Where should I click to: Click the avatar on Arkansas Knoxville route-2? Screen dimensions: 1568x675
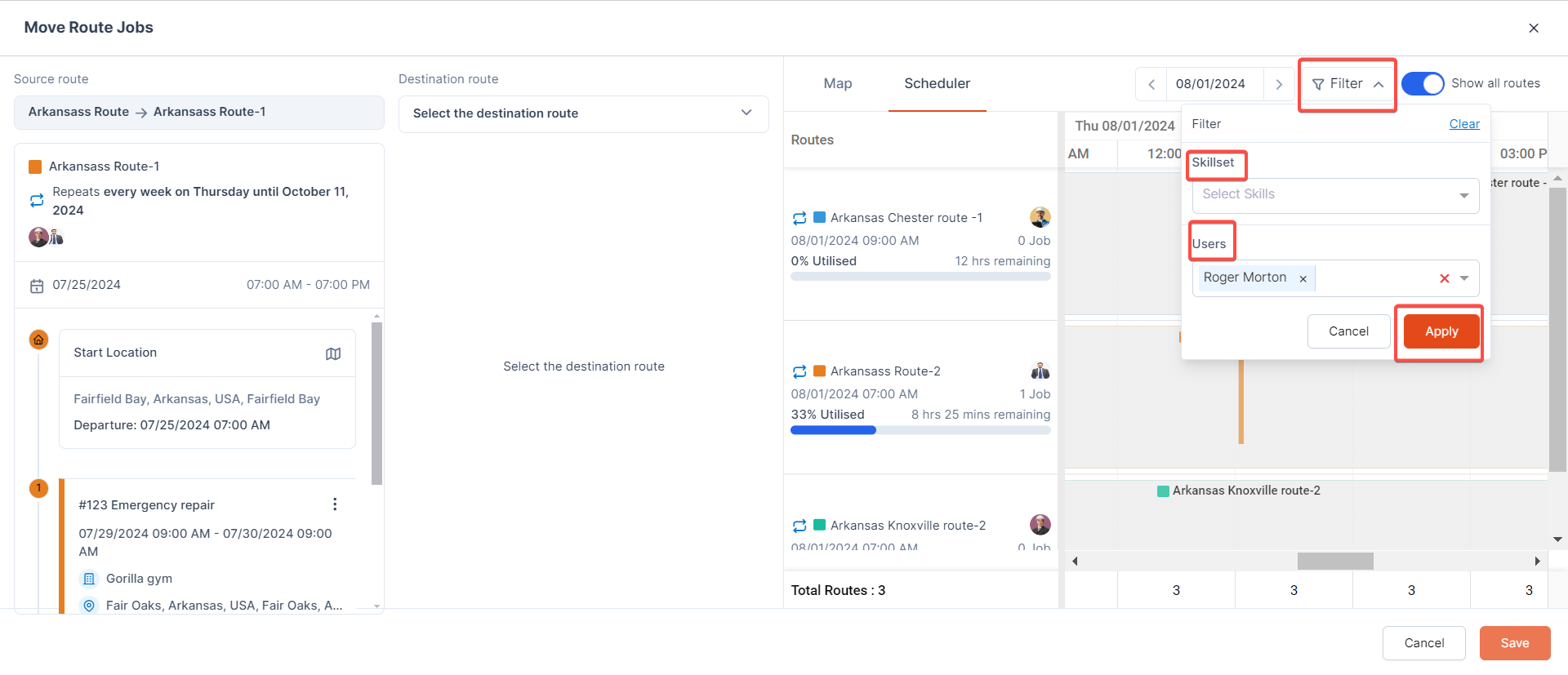pyautogui.click(x=1040, y=525)
